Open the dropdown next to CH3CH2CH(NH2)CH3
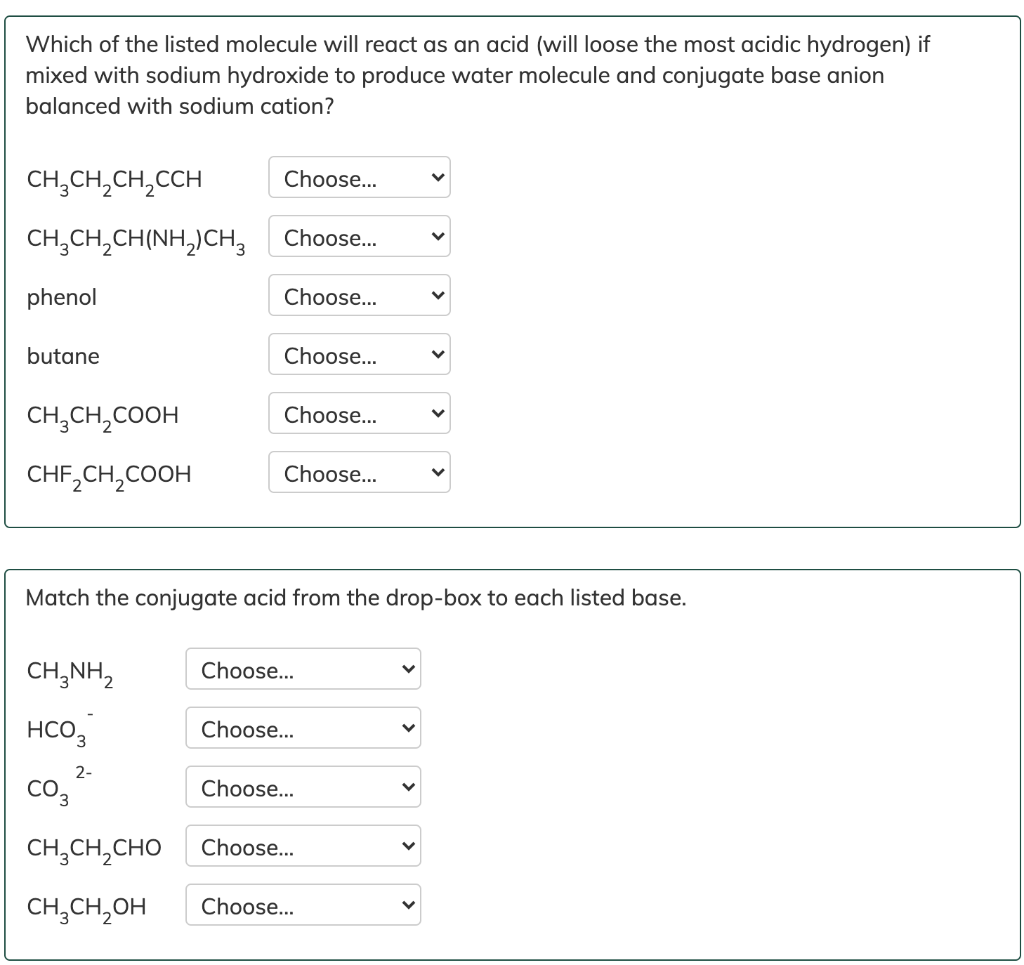This screenshot has width=1024, height=965. [359, 236]
